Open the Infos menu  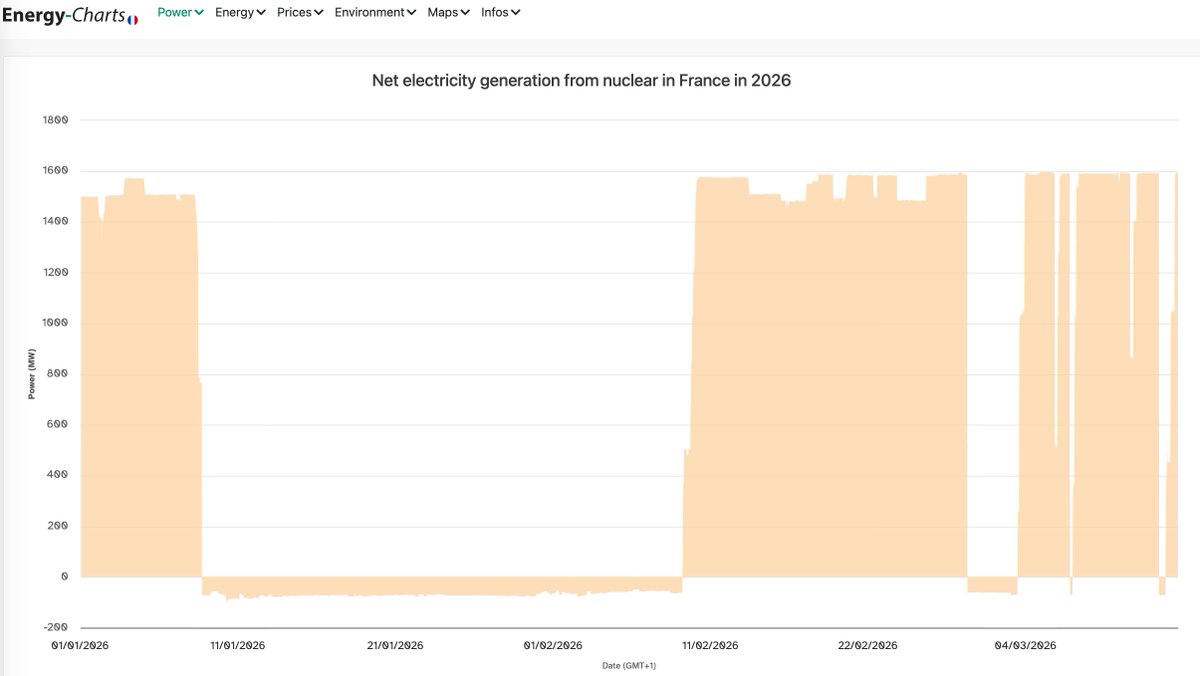coord(500,12)
